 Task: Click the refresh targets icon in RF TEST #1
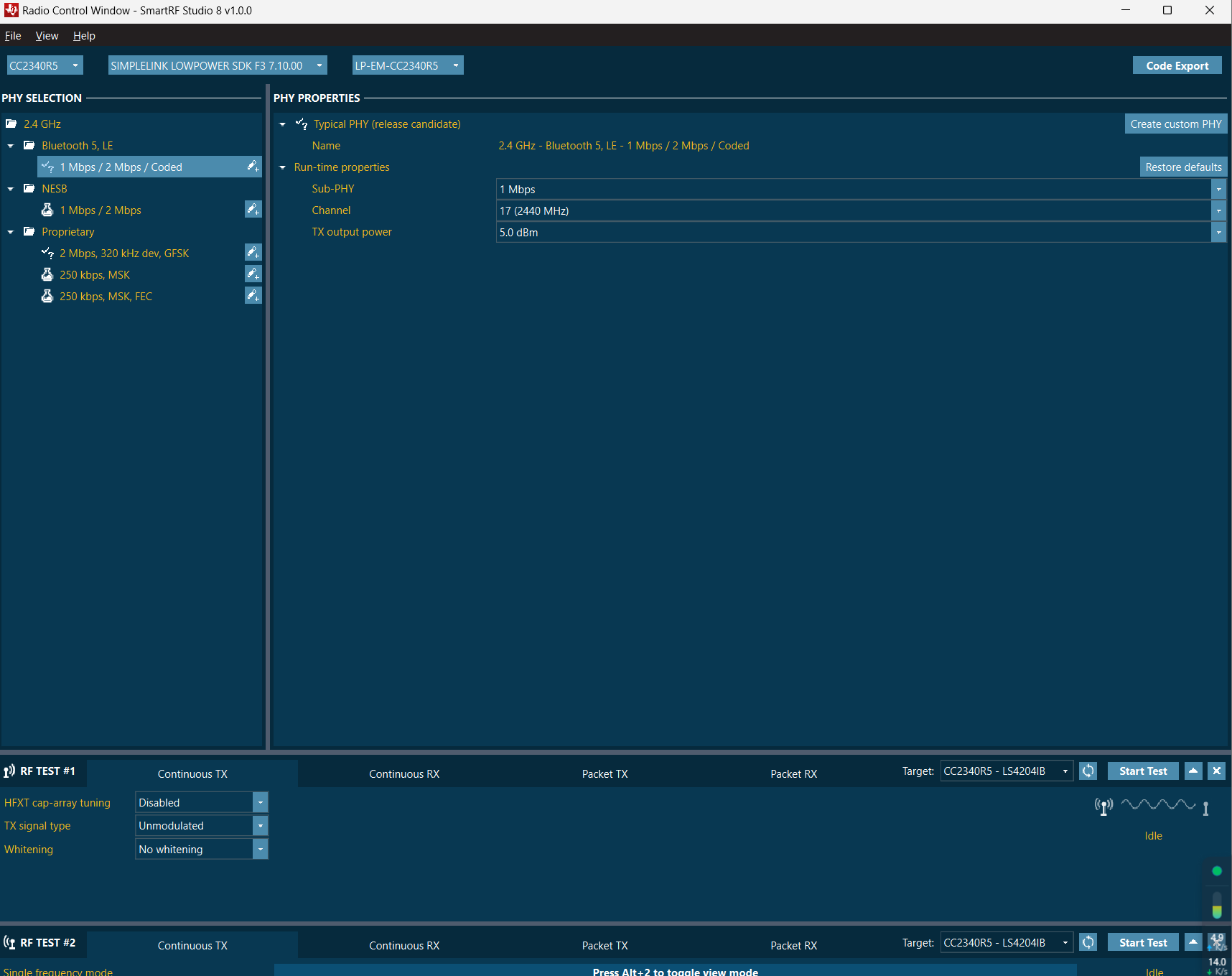click(x=1088, y=771)
